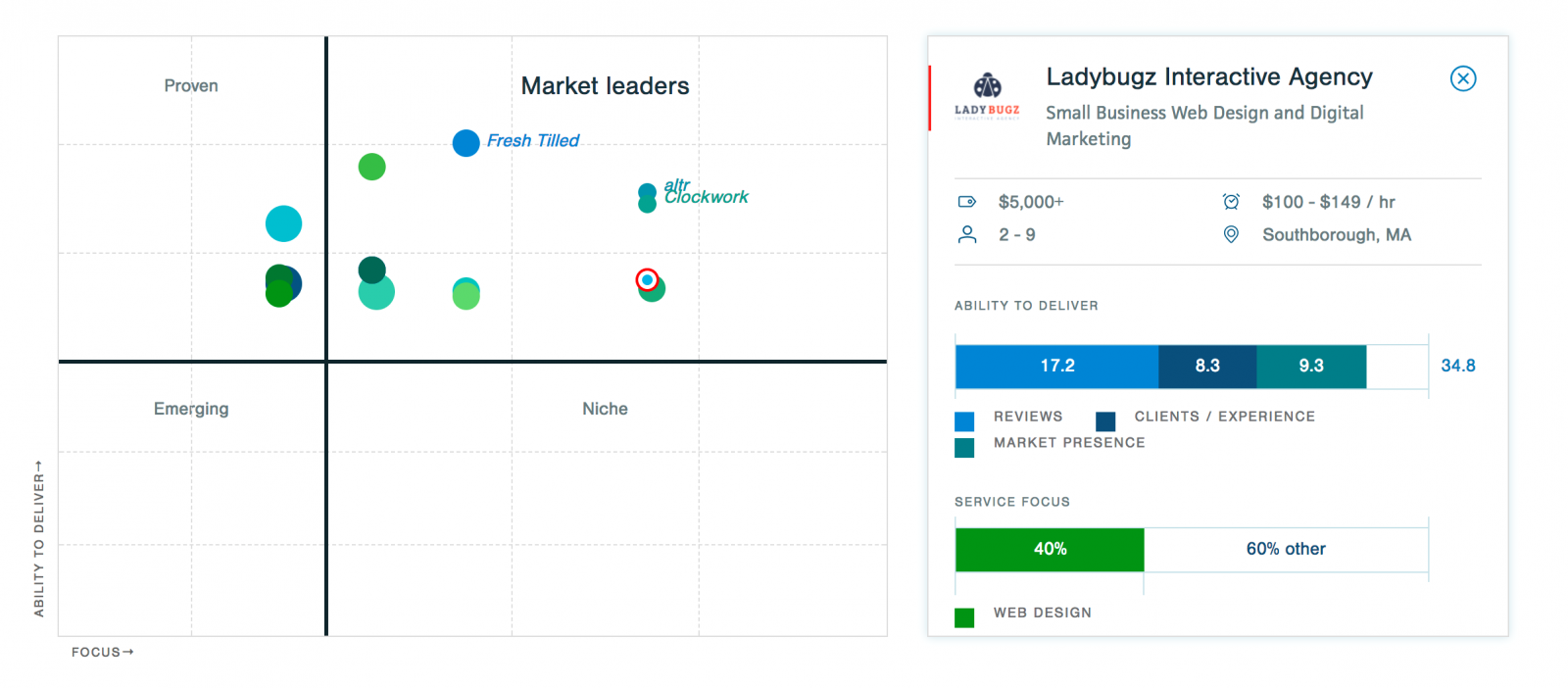Open the Clockwork label link

coord(707,198)
